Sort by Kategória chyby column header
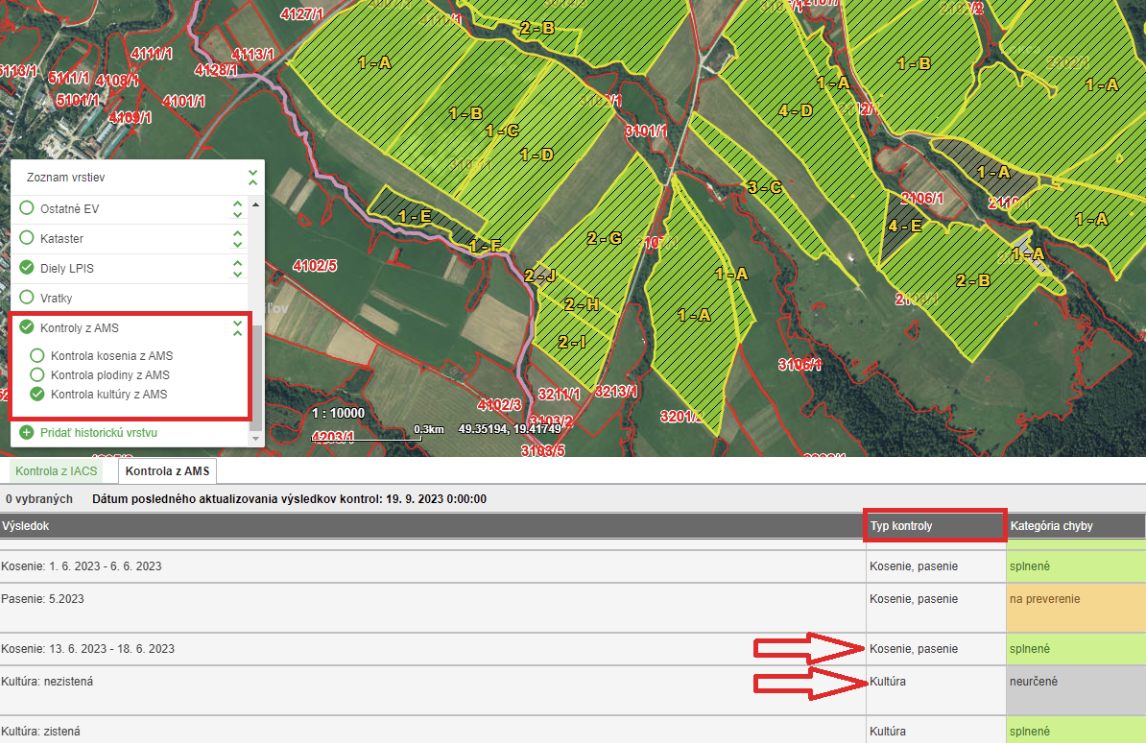The height and width of the screenshot is (743, 1146). (x=1076, y=526)
